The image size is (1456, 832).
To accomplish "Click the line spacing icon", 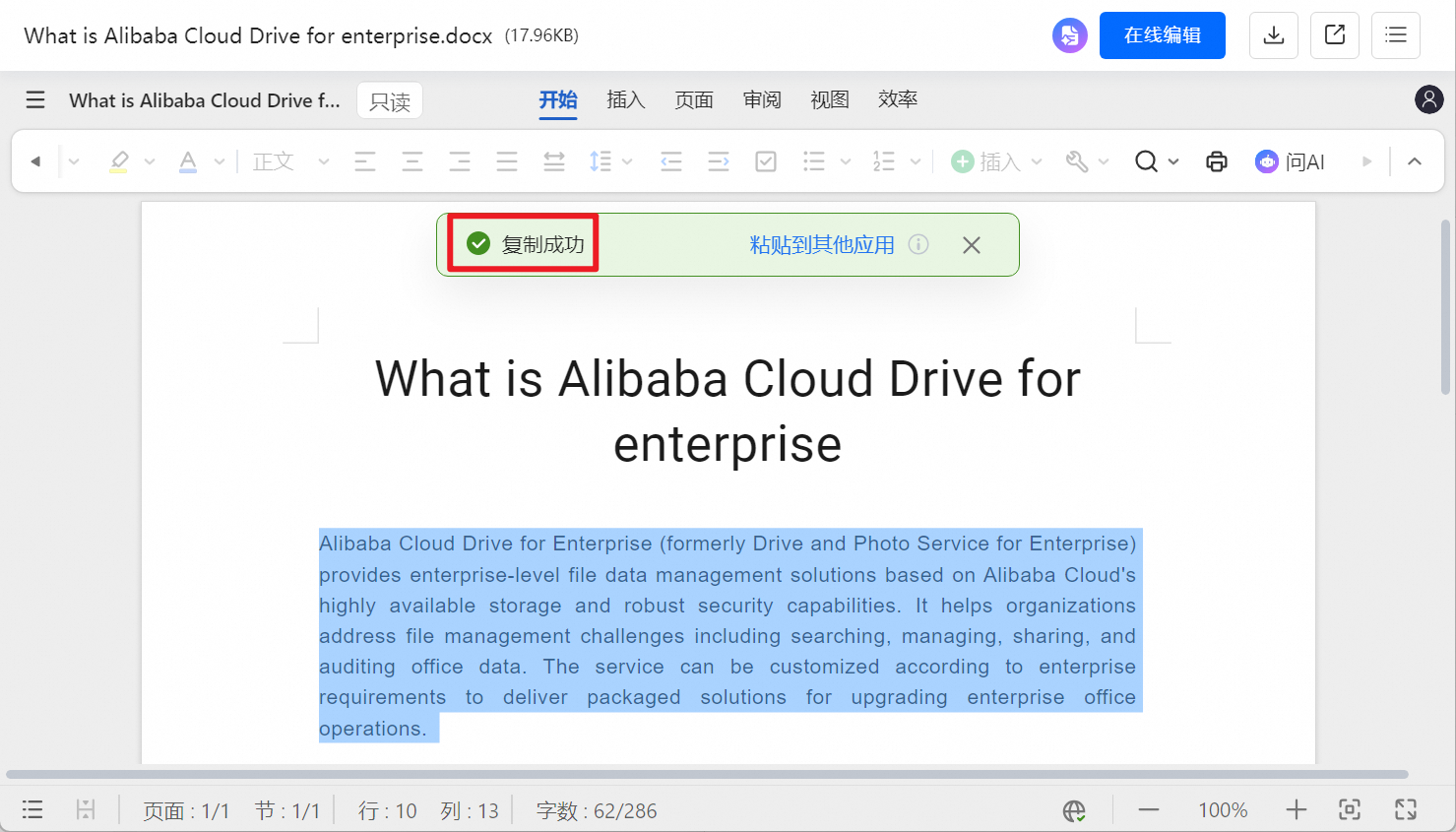I will pos(601,161).
